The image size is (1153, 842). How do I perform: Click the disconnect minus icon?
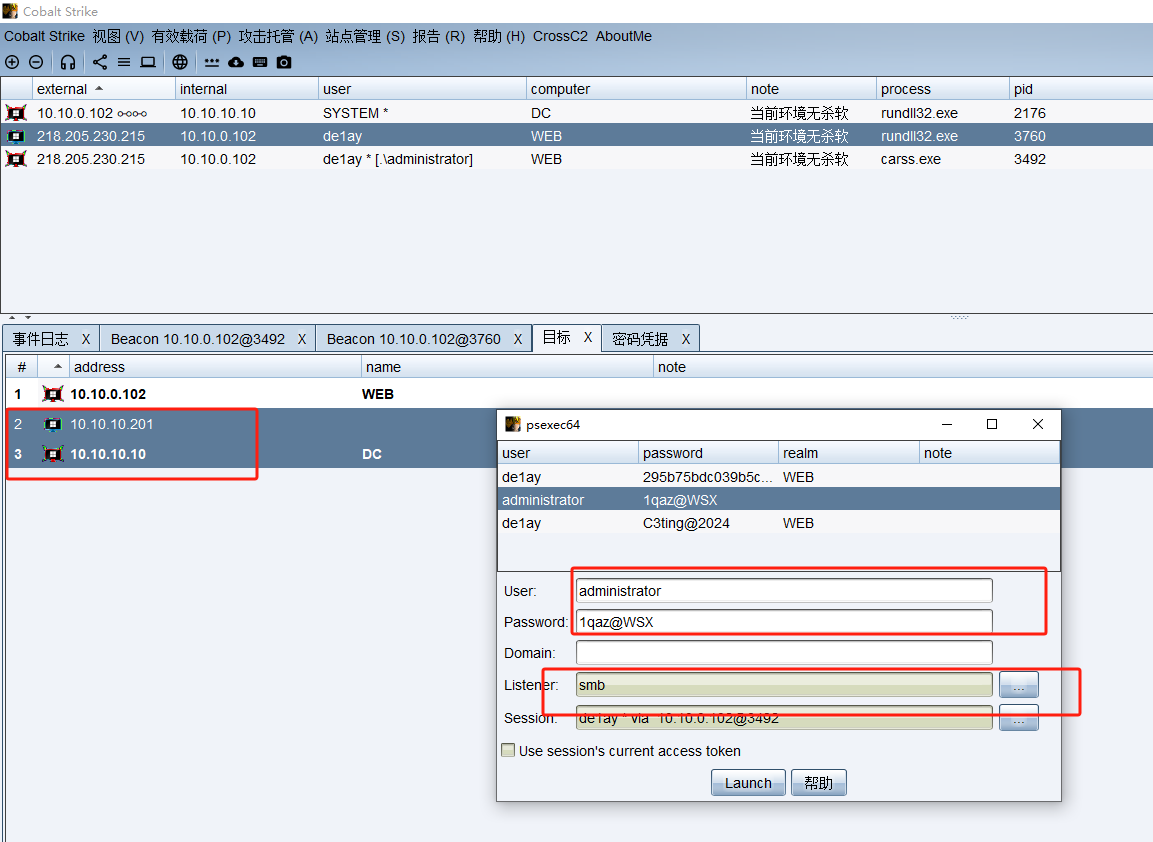coord(36,62)
